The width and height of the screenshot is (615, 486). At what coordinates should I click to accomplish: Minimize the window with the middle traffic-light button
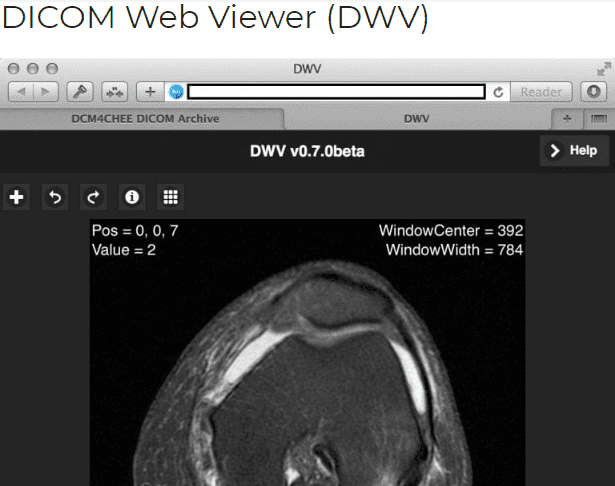pyautogui.click(x=33, y=69)
